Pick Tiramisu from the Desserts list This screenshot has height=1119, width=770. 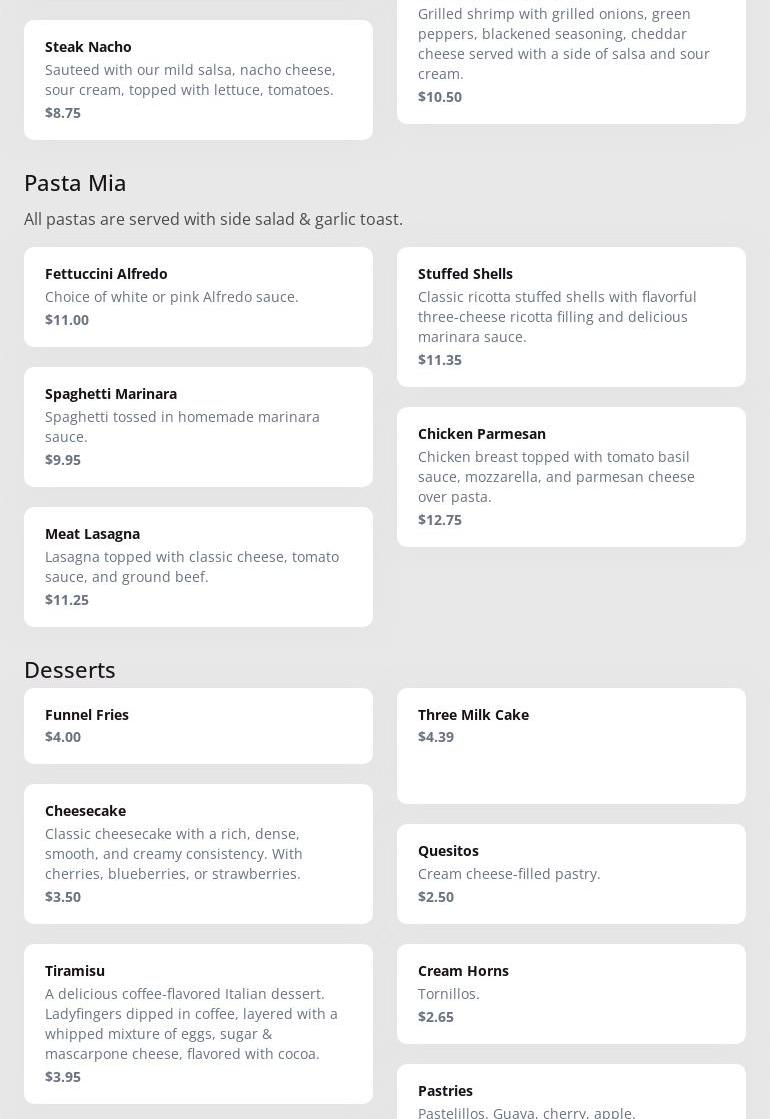point(198,1023)
